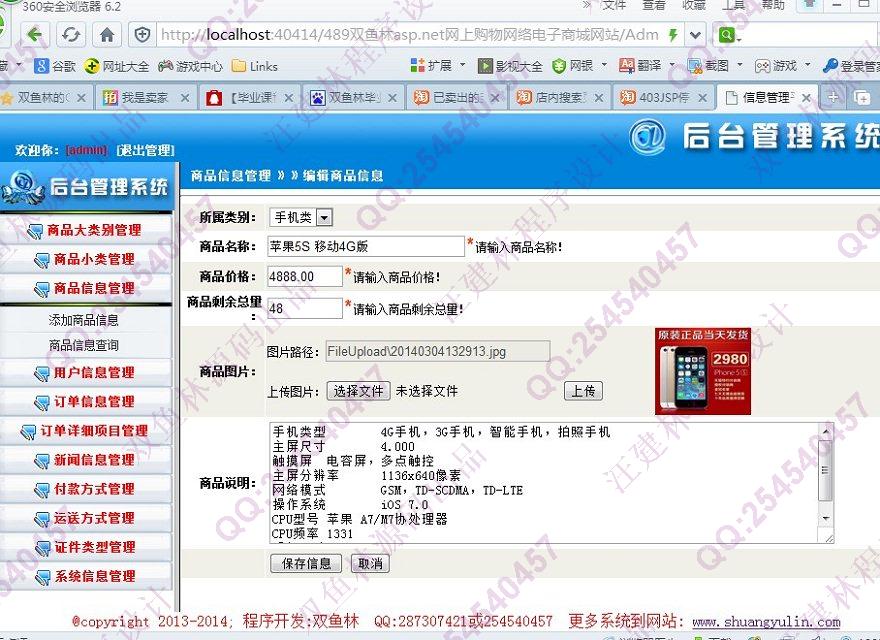The height and width of the screenshot is (640, 880).
Task: Click the browser back arrow icon
Action: pyautogui.click(x=35, y=35)
